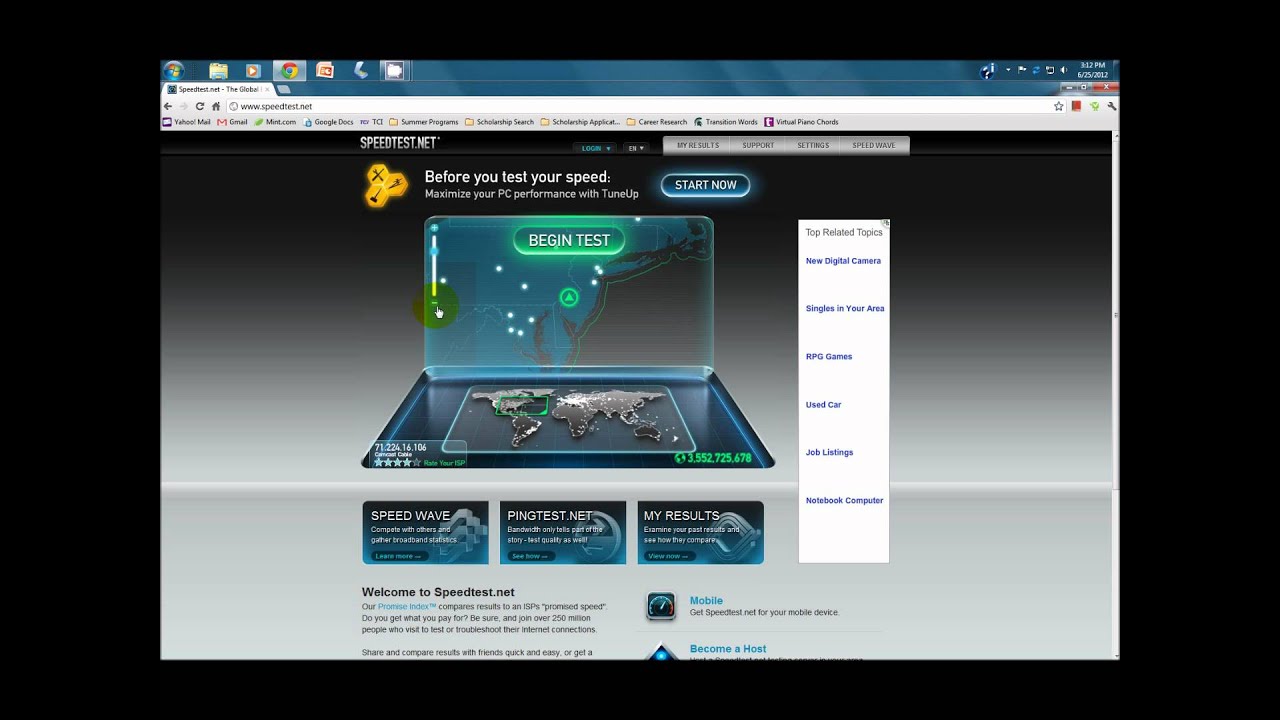Screen dimensions: 1280x720
Task: Open the Chrome wrench settings menu
Action: point(1111,106)
